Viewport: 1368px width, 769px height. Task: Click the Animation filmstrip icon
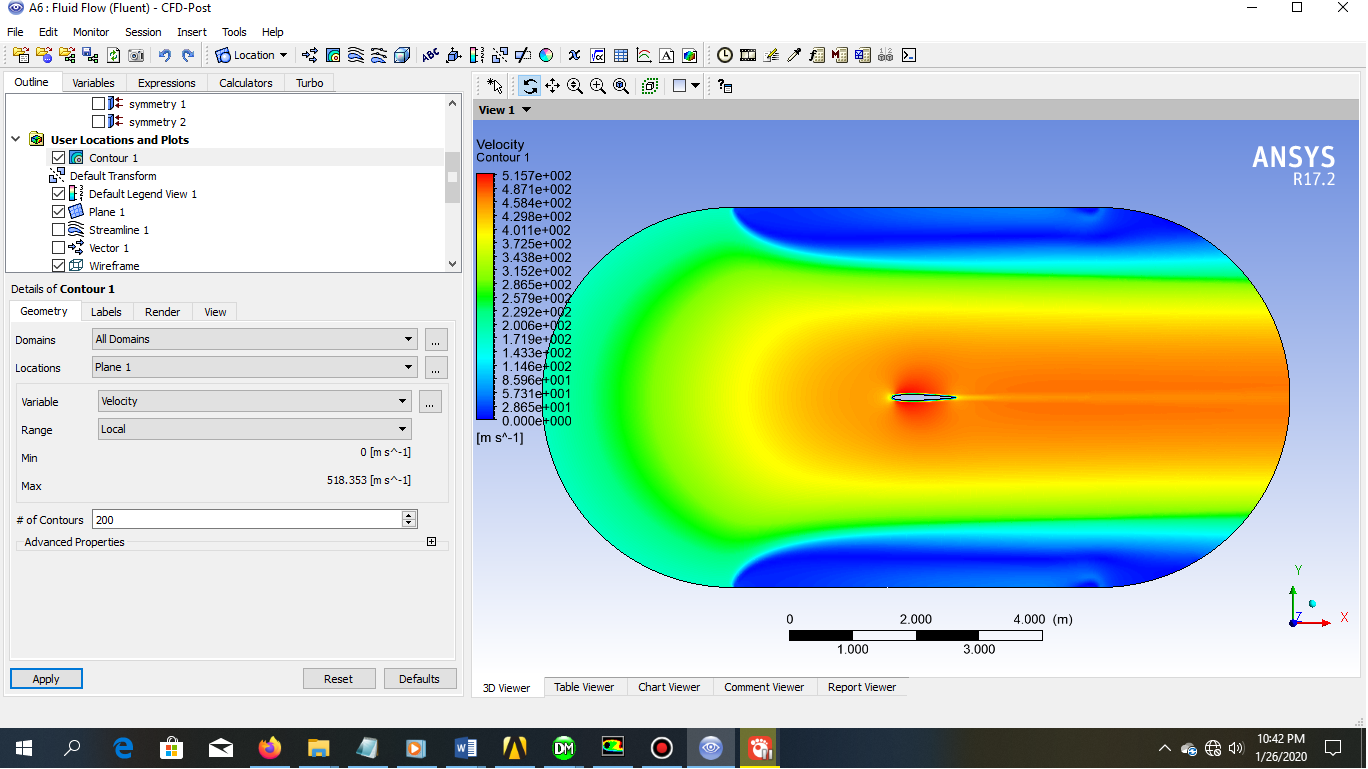[747, 56]
